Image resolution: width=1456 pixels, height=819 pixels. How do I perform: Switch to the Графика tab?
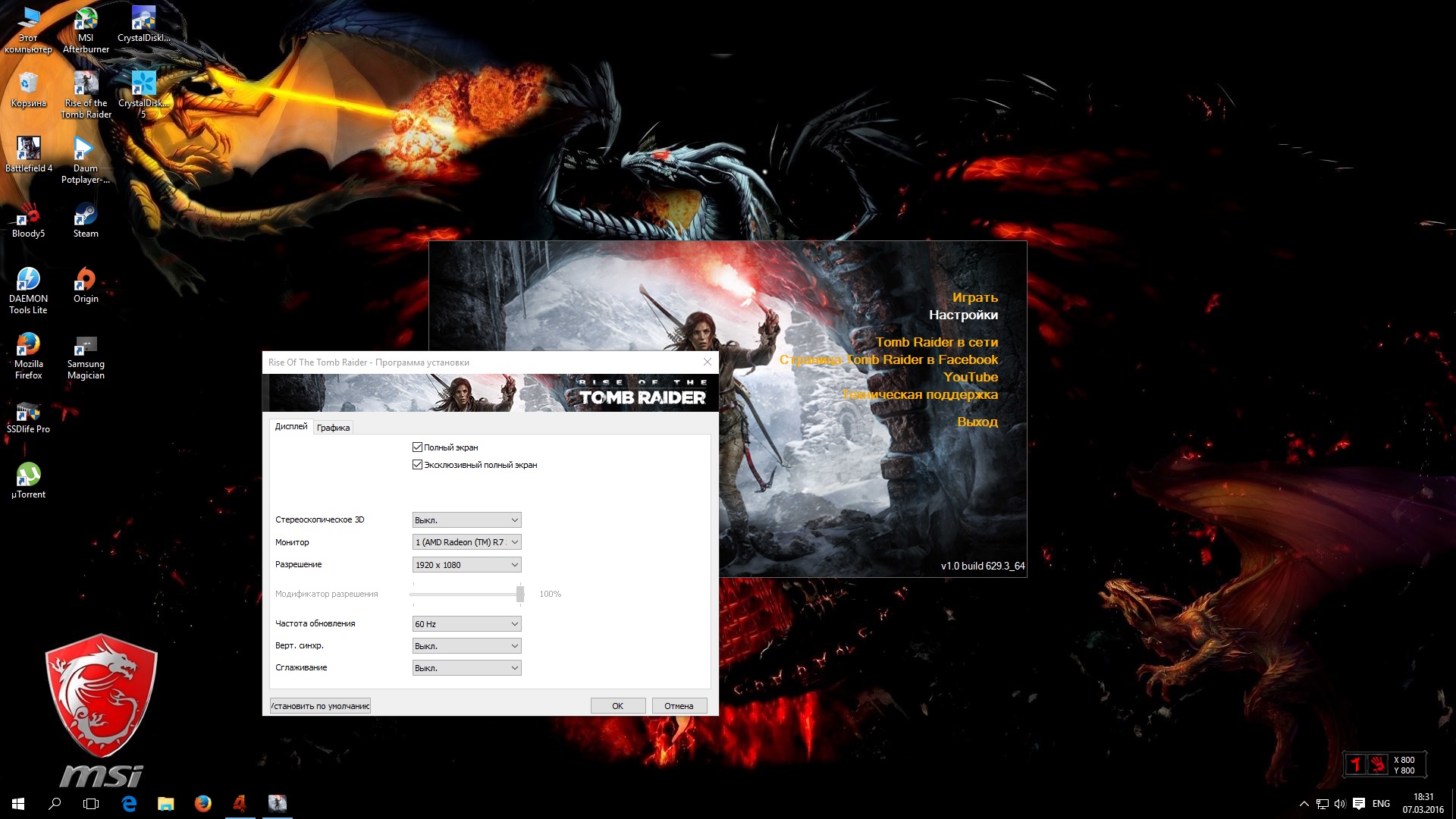coord(333,428)
